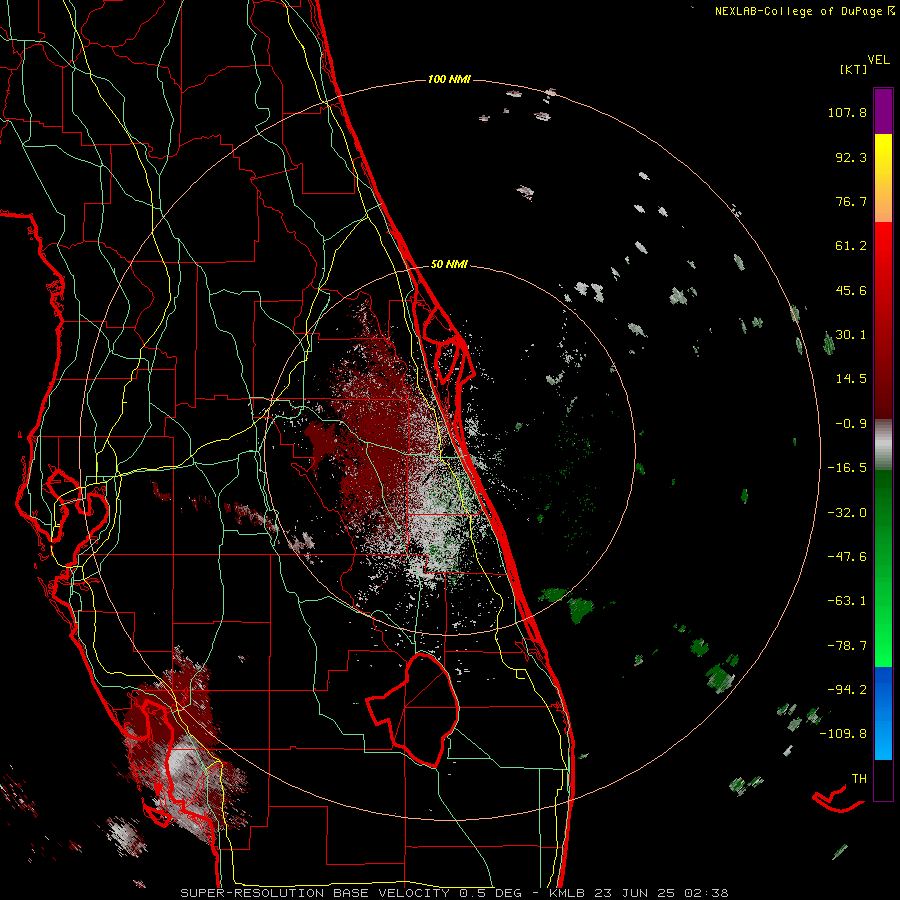Select the -94.2 velocity scale value
This screenshot has width=900, height=900.
pos(847,690)
